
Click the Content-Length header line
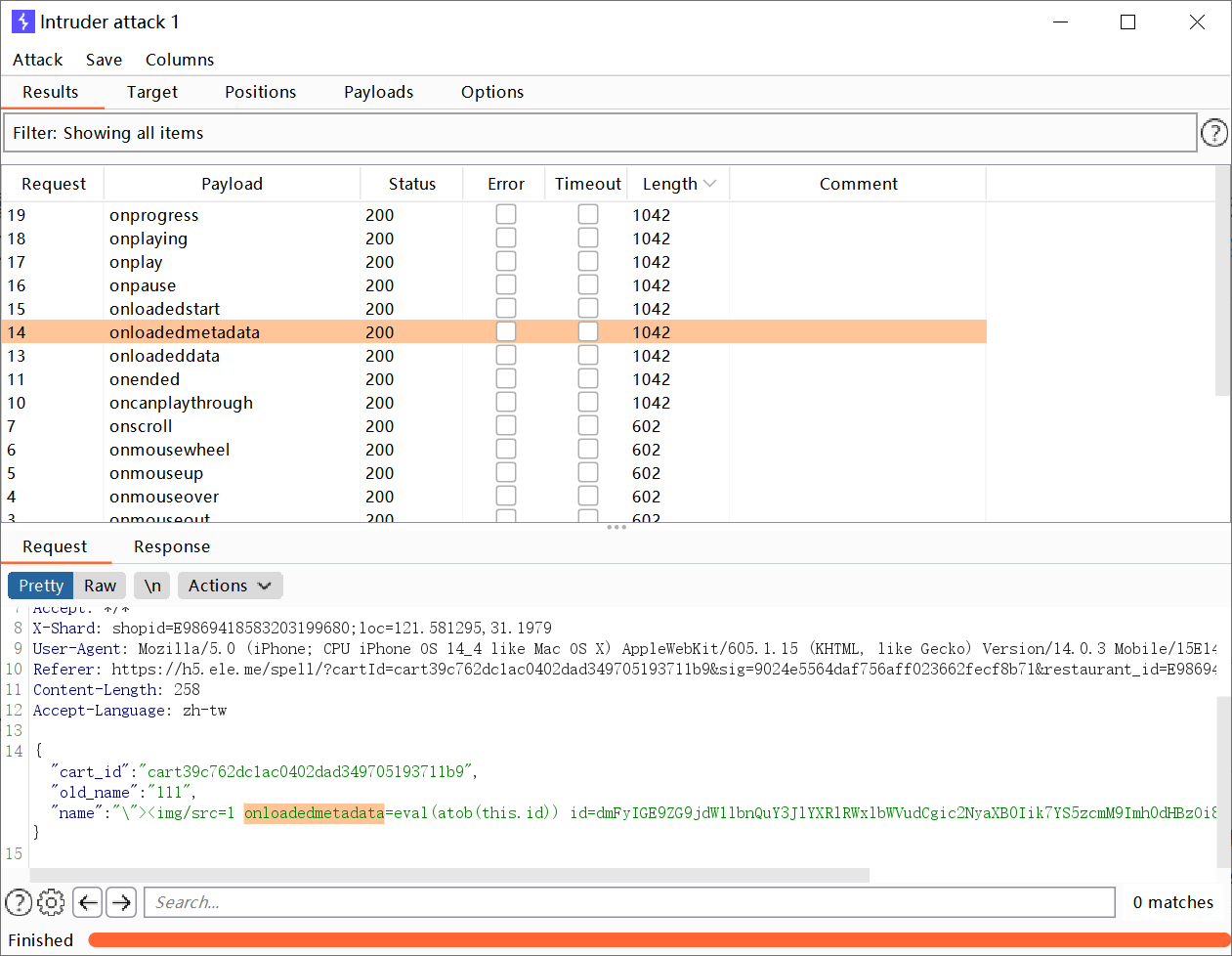click(x=116, y=690)
